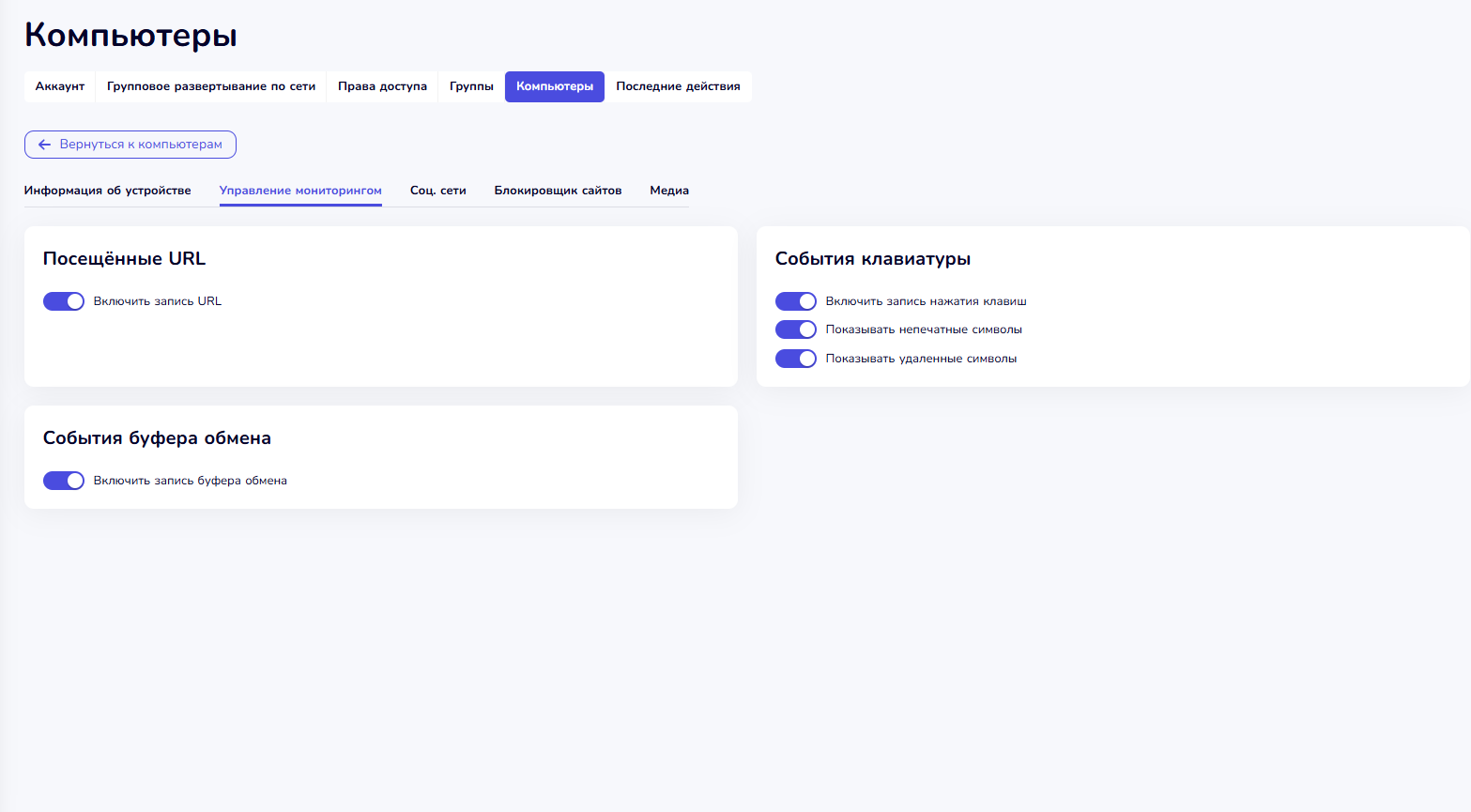
Task: Switch to Групповое развертывание по сети tab
Action: (211, 86)
